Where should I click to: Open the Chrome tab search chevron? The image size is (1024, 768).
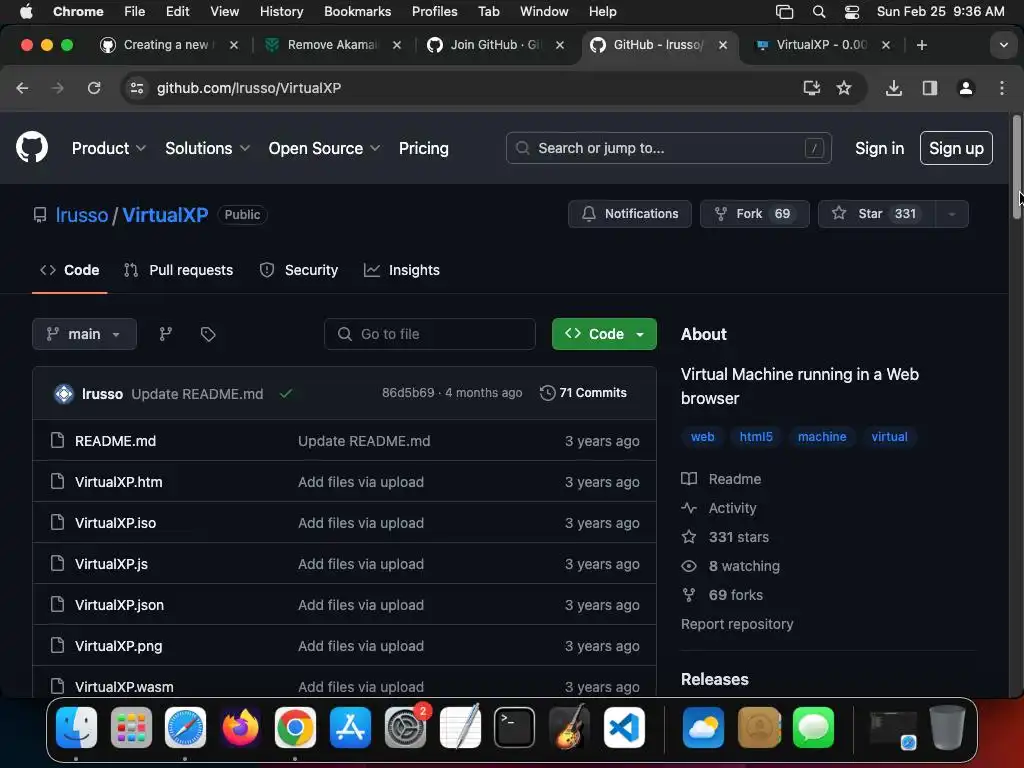[1003, 45]
